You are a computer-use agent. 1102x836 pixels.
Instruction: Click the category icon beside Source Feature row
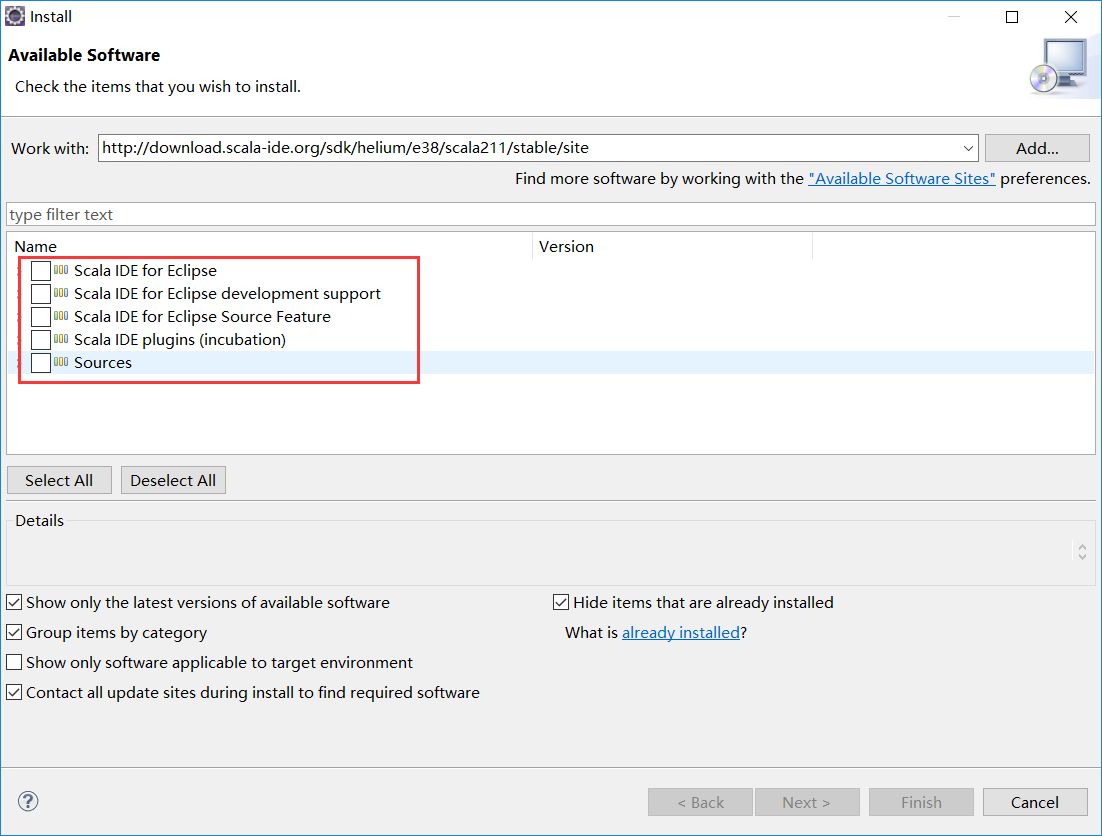(61, 316)
